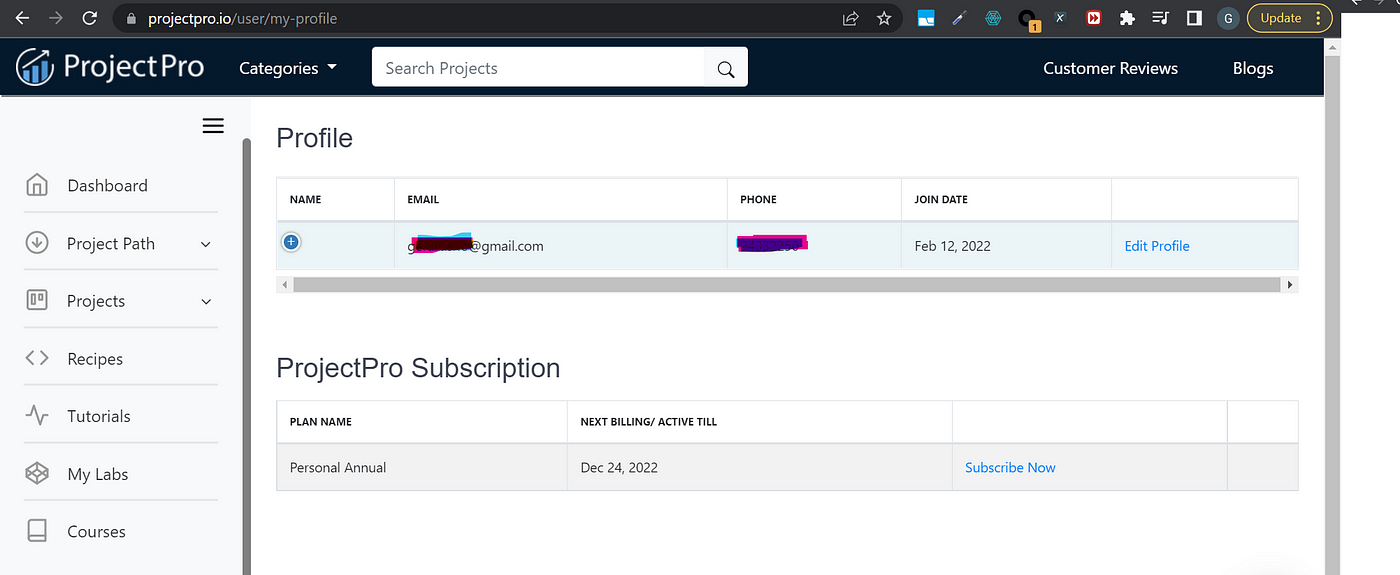This screenshot has width=1400, height=575.
Task: Expand the Projects submenu chevron
Action: click(x=206, y=301)
